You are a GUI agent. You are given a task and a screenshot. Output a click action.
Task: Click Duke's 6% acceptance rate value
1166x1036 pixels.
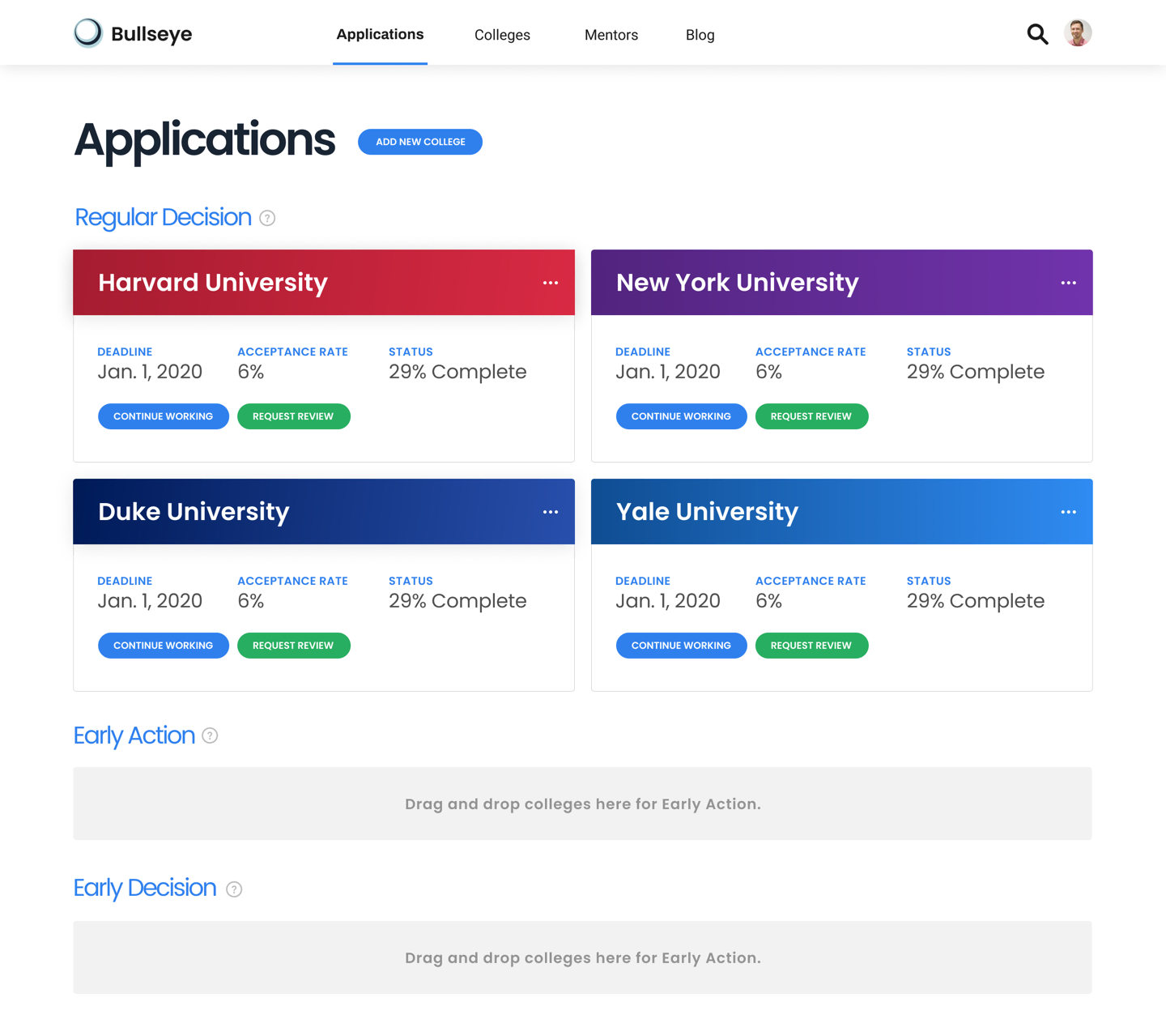[x=251, y=601]
